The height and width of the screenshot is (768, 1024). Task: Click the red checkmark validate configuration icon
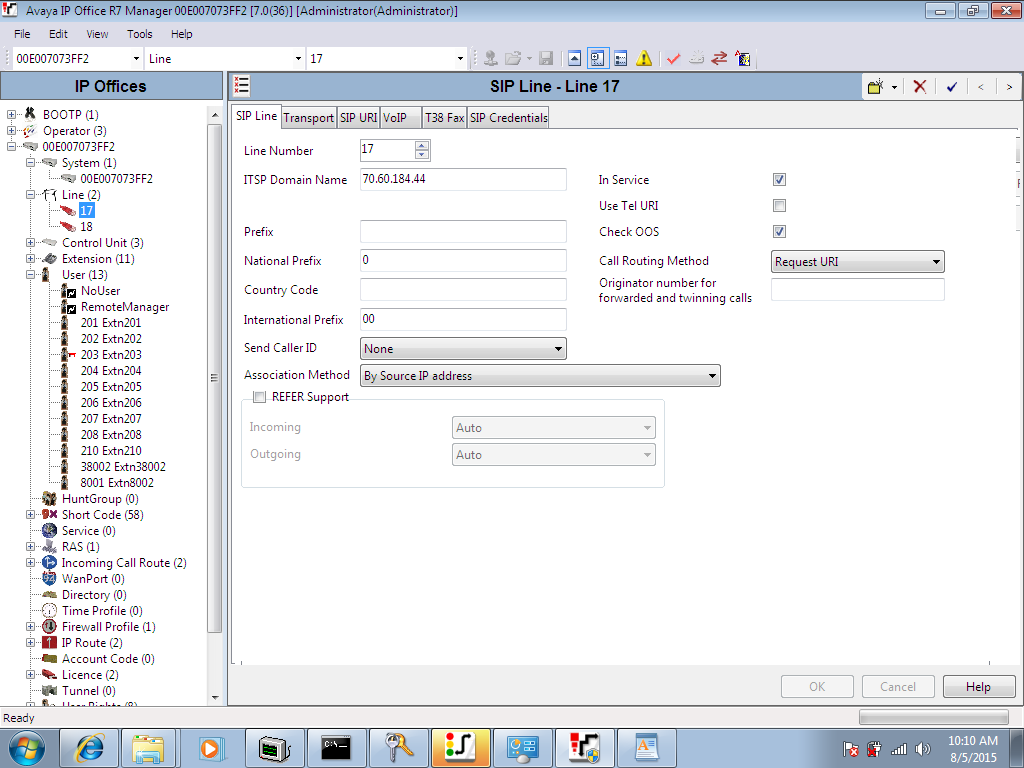(673, 59)
